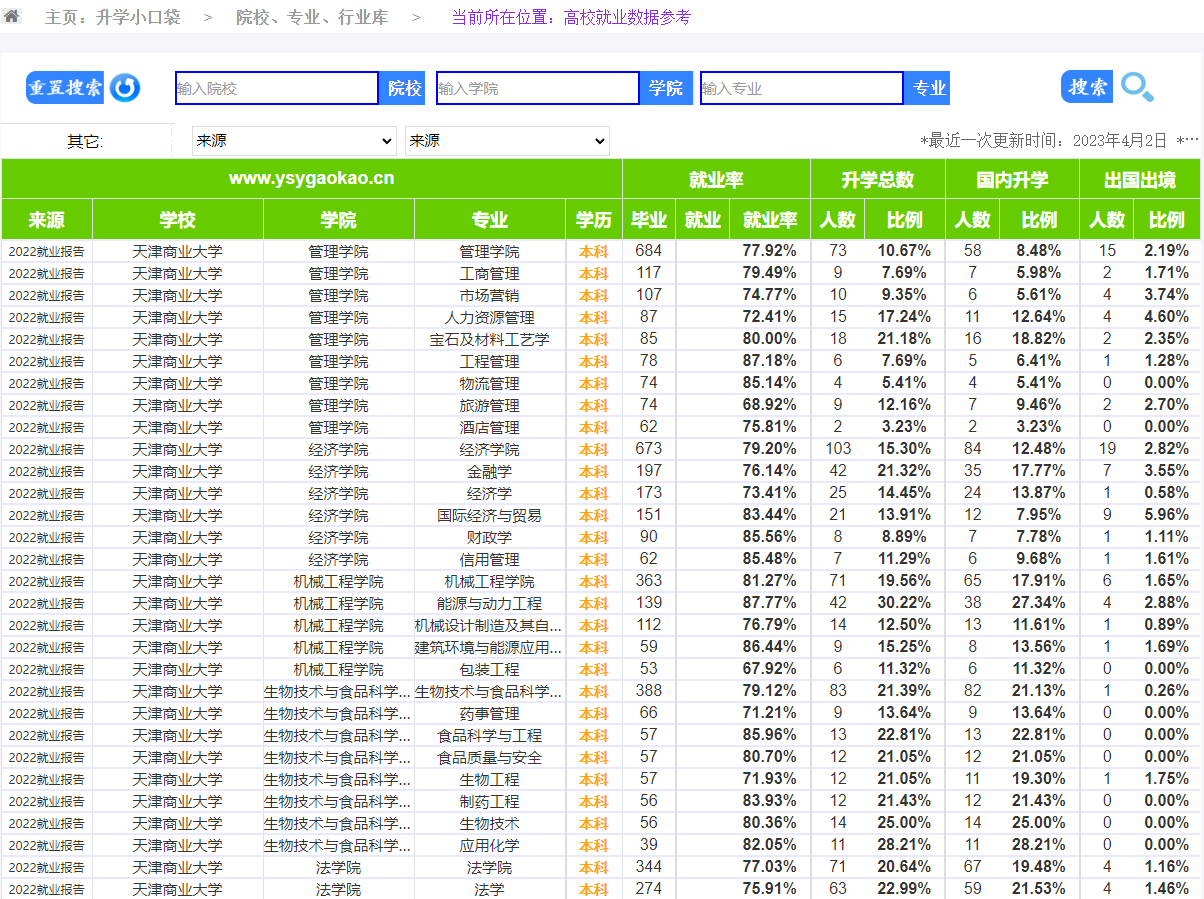This screenshot has height=899, width=1204.
Task: Click the home icon in breadcrumb
Action: pyautogui.click(x=12, y=16)
